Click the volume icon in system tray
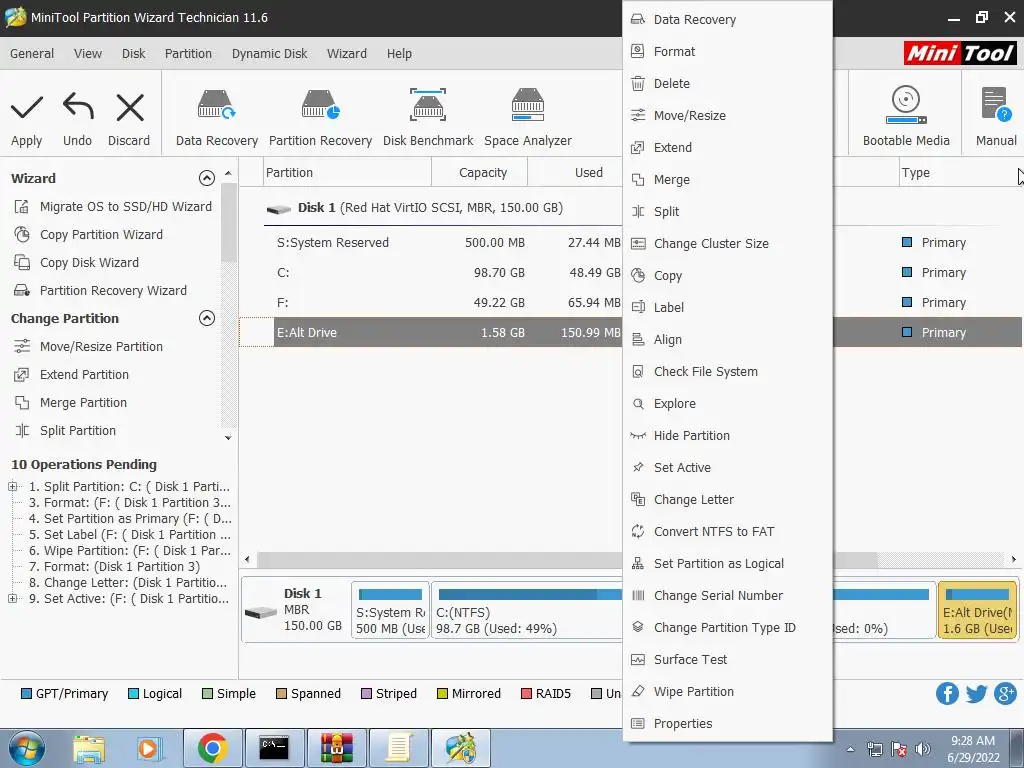Viewport: 1024px width, 768px height. coord(923,749)
